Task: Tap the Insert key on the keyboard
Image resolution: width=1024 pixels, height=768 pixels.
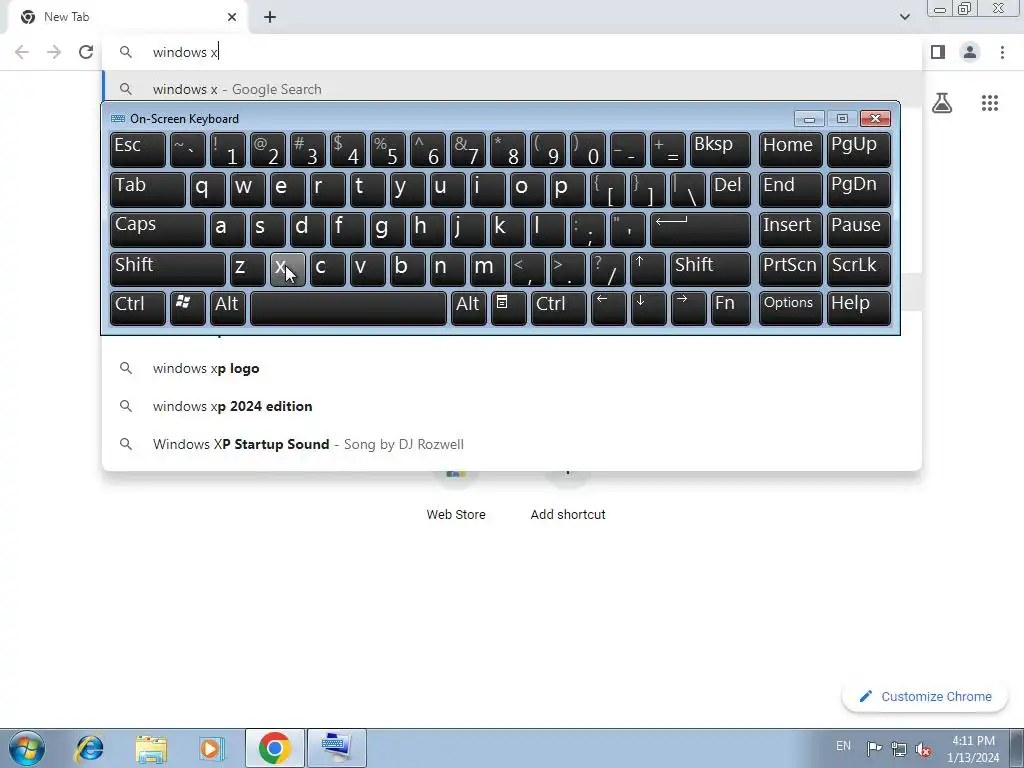Action: 790,229
